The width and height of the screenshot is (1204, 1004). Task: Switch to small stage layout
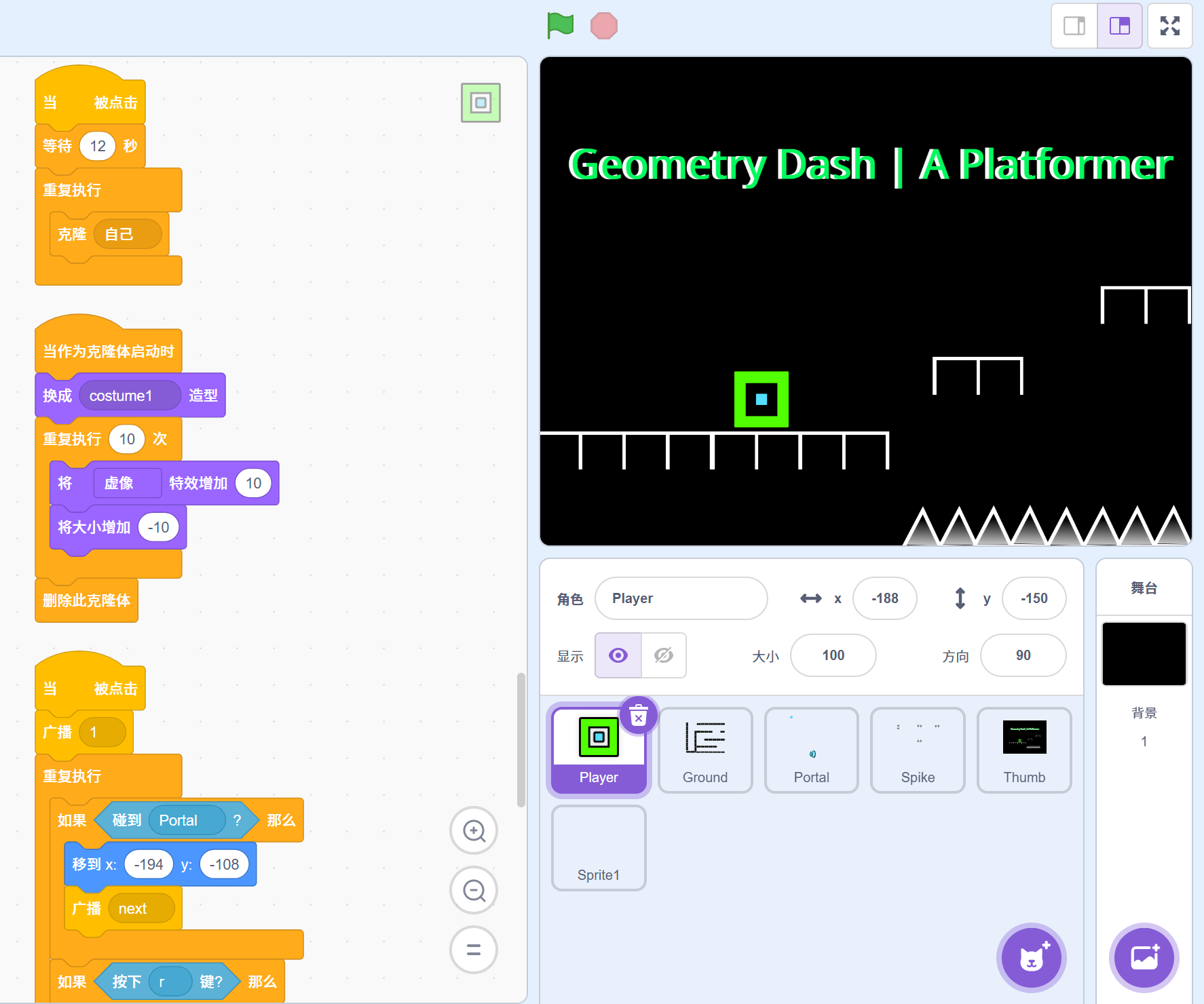1074,26
